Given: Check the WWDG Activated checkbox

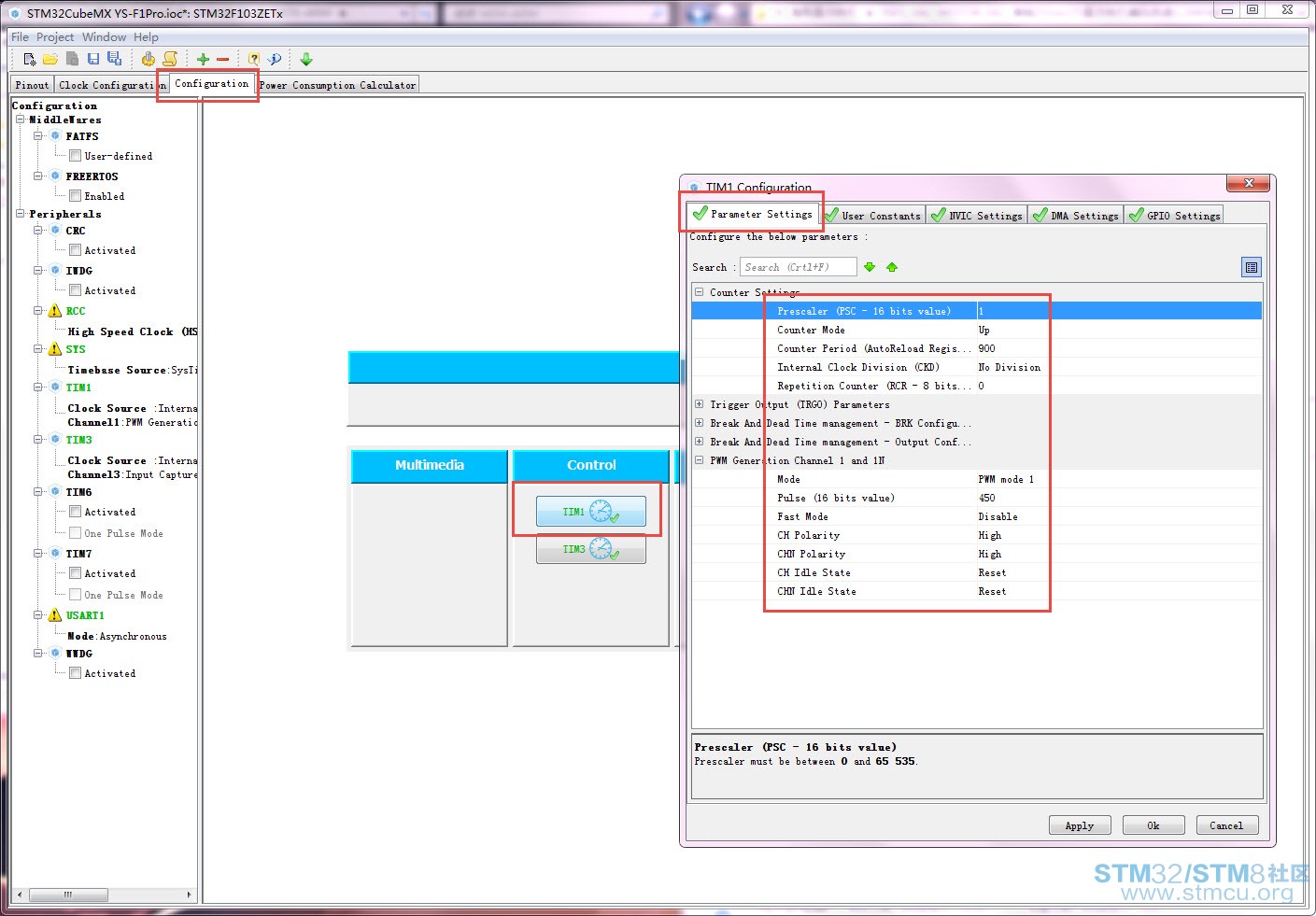Looking at the screenshot, I should [76, 673].
